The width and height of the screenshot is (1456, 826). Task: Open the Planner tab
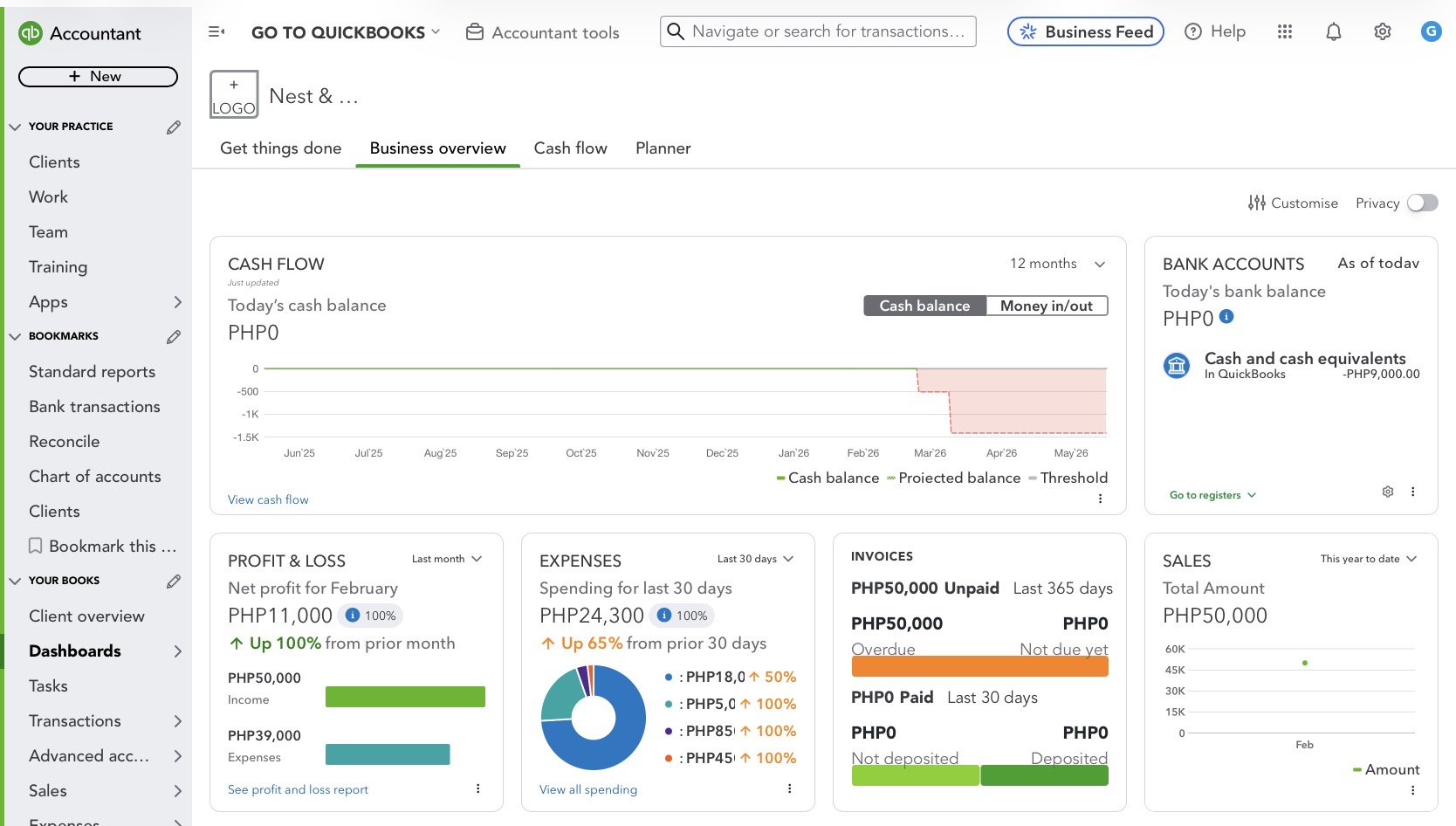pos(663,148)
